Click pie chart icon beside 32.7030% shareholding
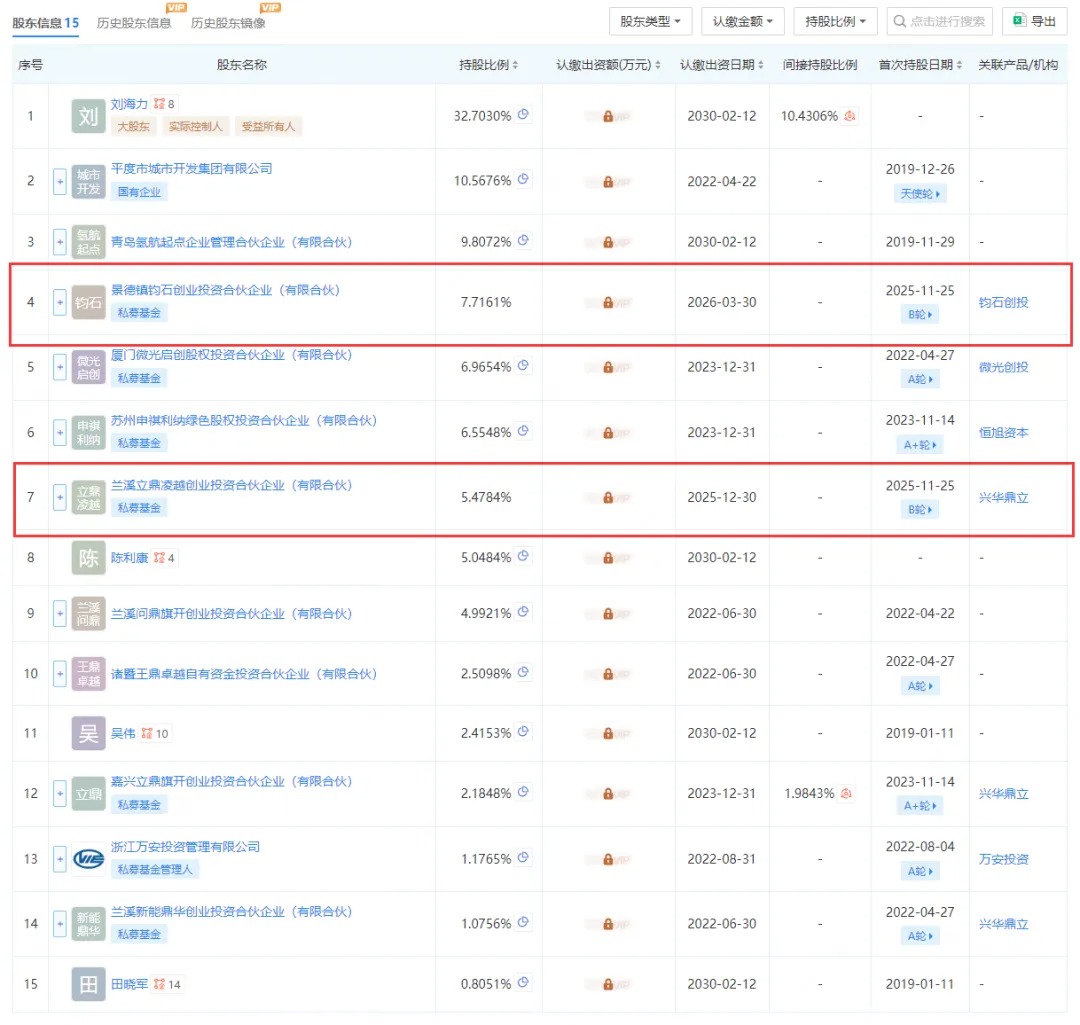Screen dimensions: 1080x1025 [x=523, y=115]
